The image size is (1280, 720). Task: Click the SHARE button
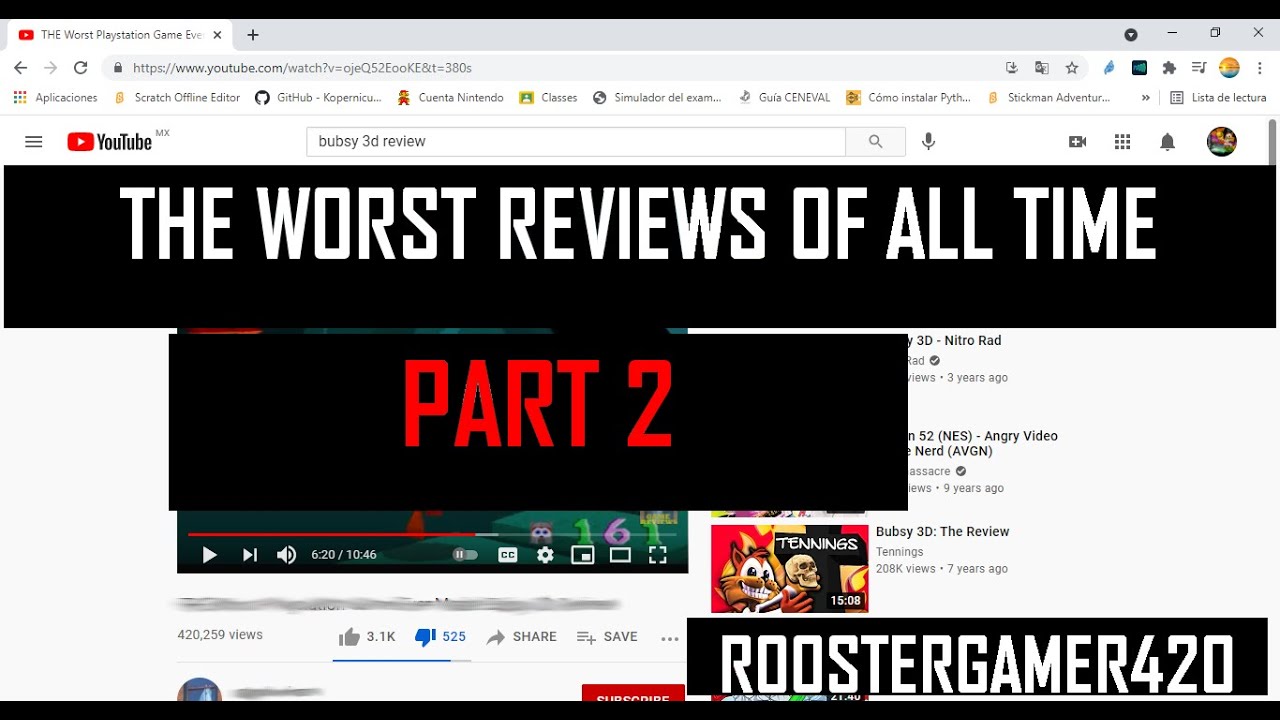click(522, 637)
